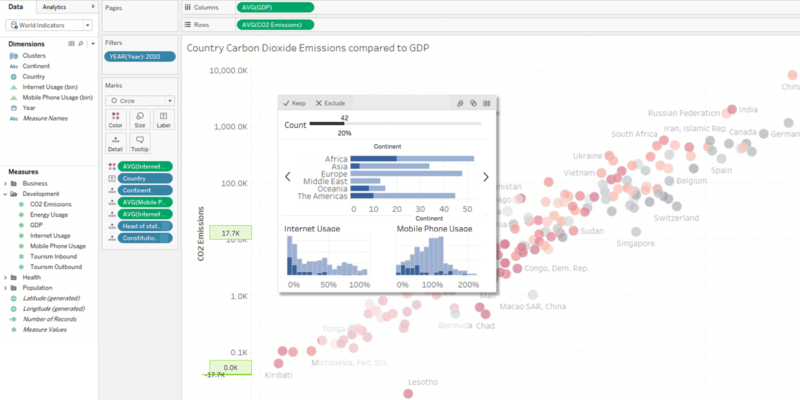Expand the Health measures folder

[6, 278]
